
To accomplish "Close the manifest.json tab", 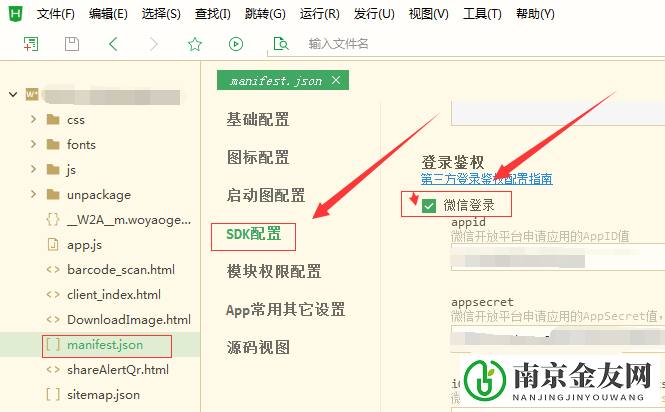I will [336, 80].
